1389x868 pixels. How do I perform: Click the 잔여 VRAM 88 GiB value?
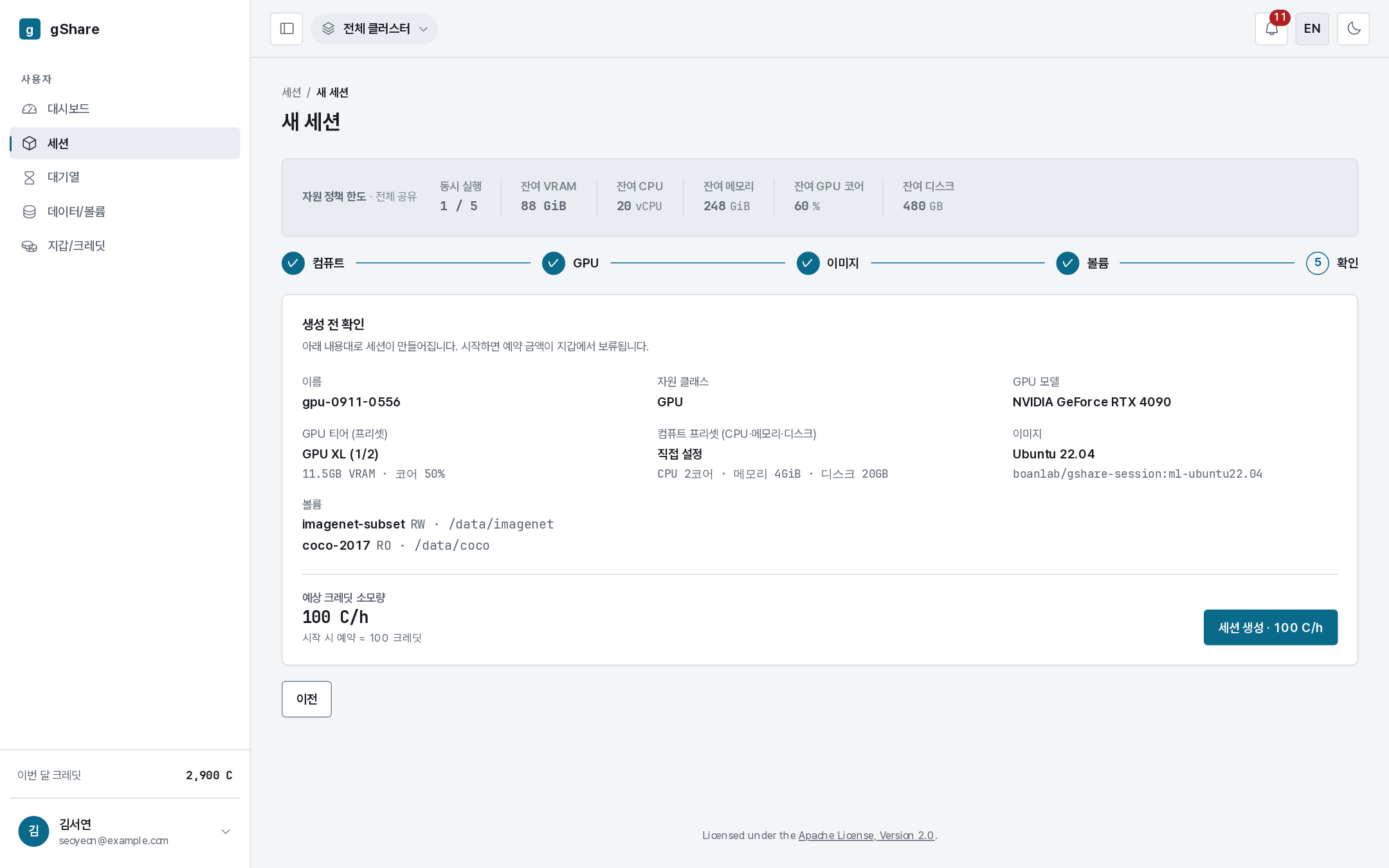pyautogui.click(x=543, y=206)
